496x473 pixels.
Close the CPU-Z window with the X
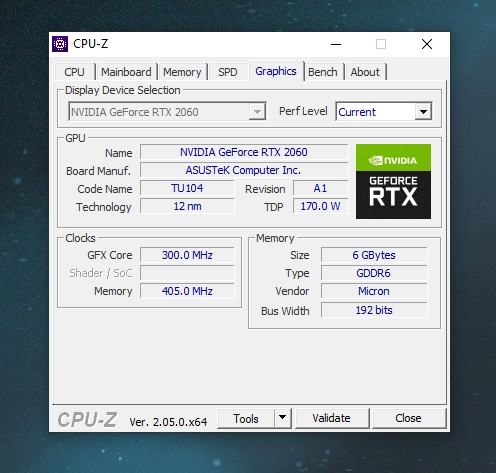click(427, 44)
